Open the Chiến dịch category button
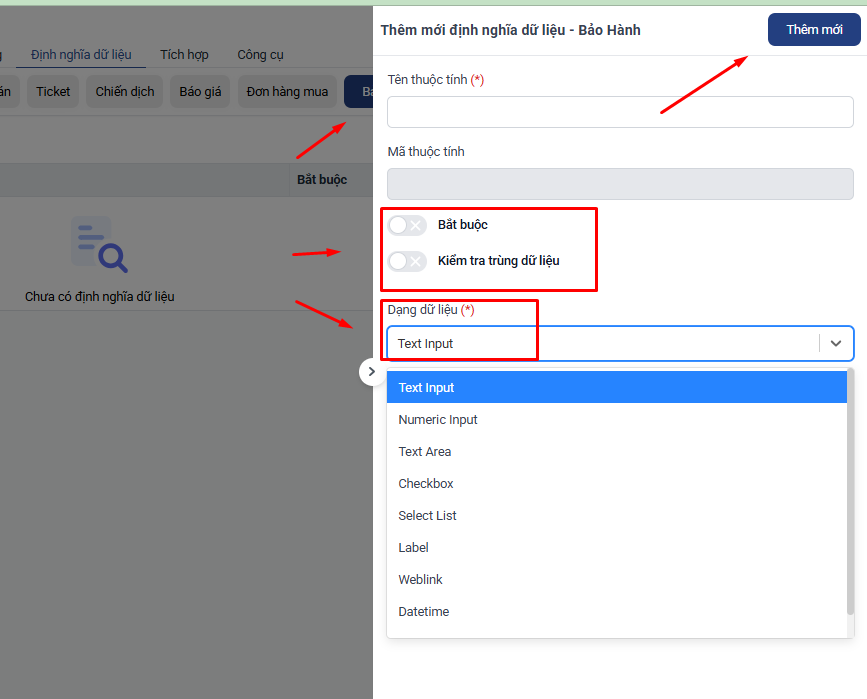867x699 pixels. pos(125,92)
